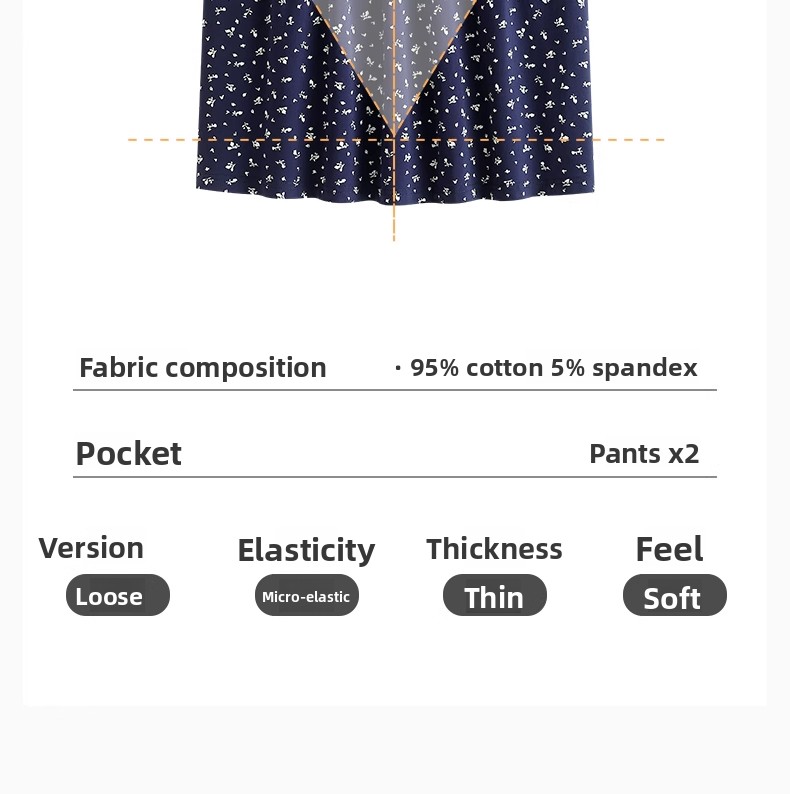This screenshot has height=794, width=790.
Task: Click the divider line under Pocket row
Action: coord(394,477)
